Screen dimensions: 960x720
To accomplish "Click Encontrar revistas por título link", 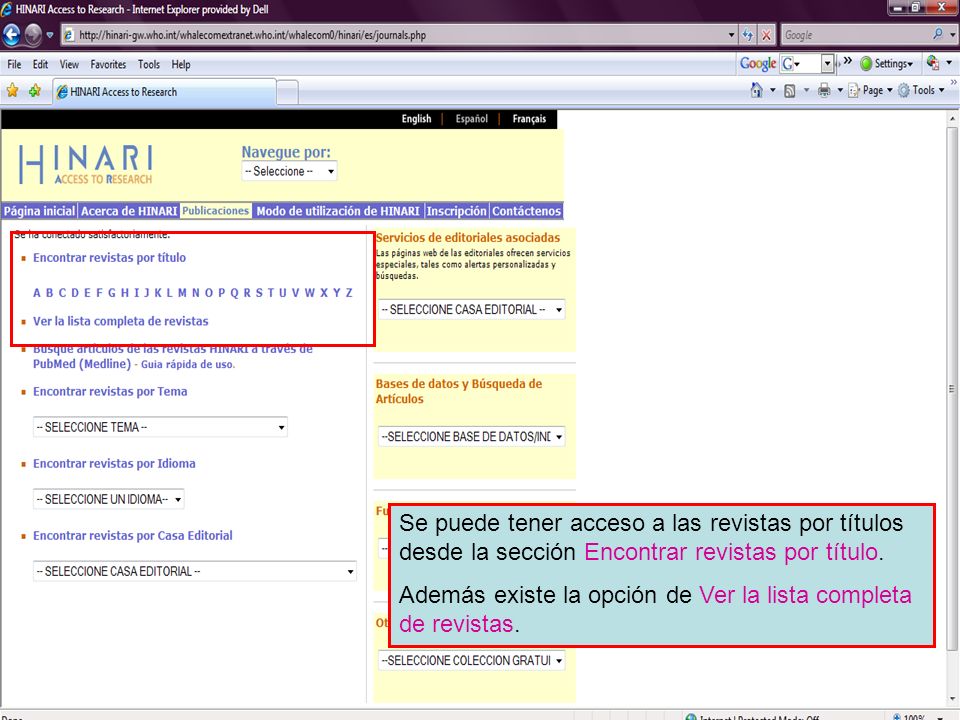I will 110,258.
